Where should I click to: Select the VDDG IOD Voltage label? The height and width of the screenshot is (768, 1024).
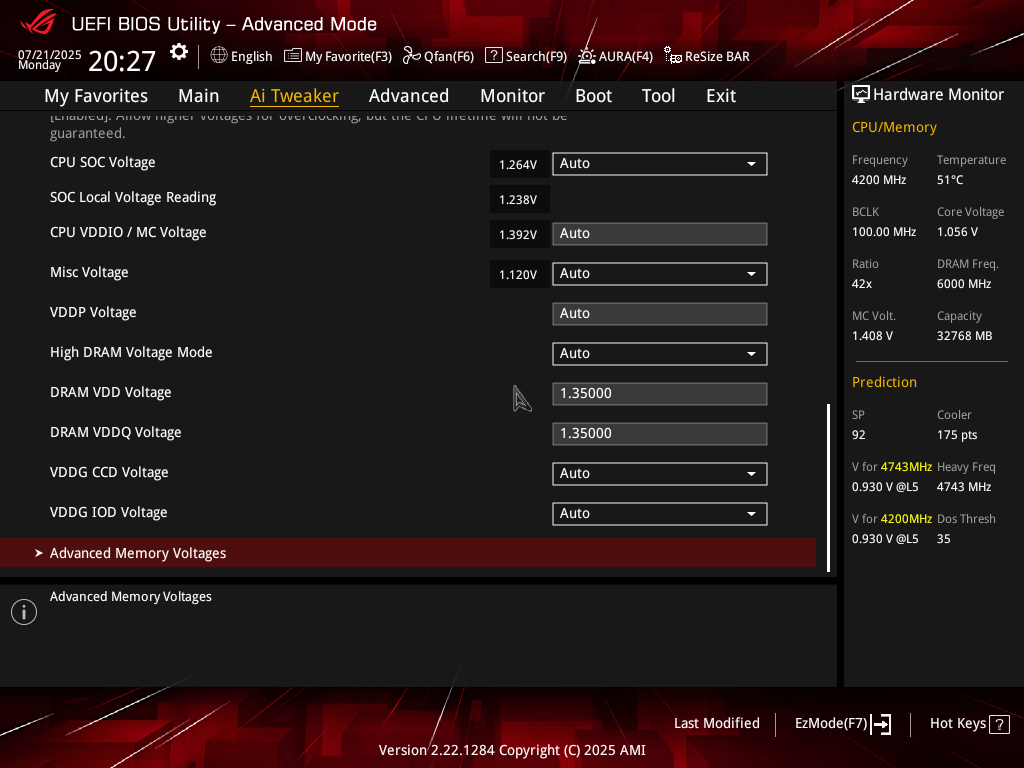[x=108, y=513]
